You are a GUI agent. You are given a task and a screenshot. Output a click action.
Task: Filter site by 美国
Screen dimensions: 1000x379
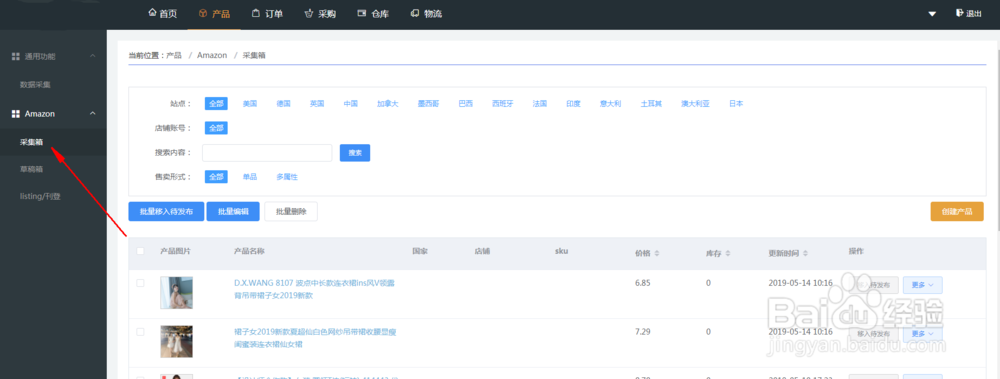coord(250,103)
